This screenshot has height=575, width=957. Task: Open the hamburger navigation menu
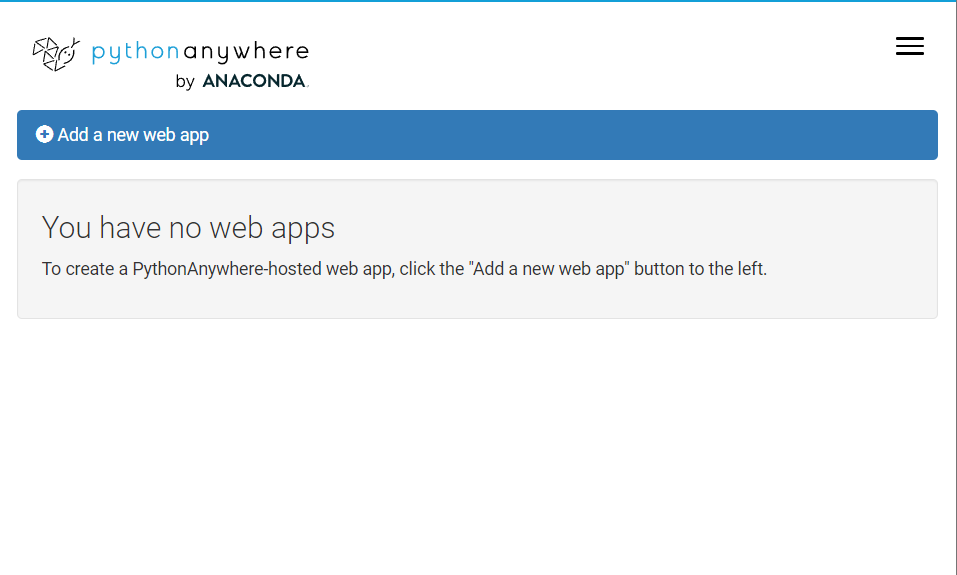click(x=909, y=46)
